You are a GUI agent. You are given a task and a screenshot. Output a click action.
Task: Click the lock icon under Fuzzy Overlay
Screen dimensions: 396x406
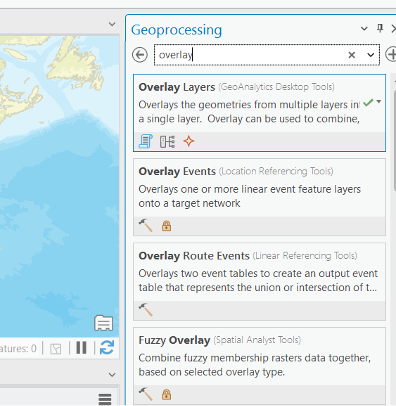click(166, 395)
